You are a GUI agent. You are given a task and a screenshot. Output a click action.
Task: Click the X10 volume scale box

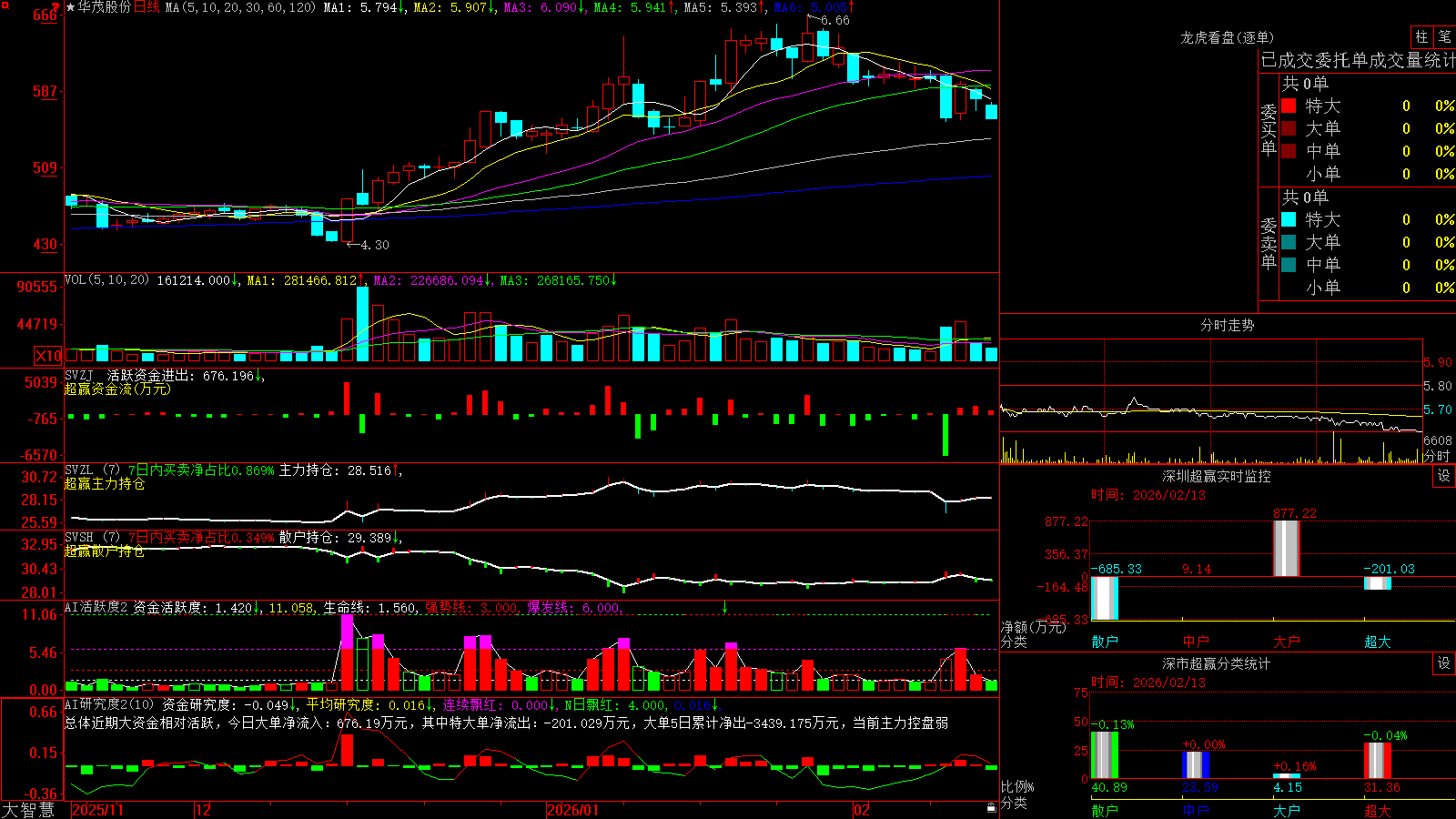coord(48,356)
